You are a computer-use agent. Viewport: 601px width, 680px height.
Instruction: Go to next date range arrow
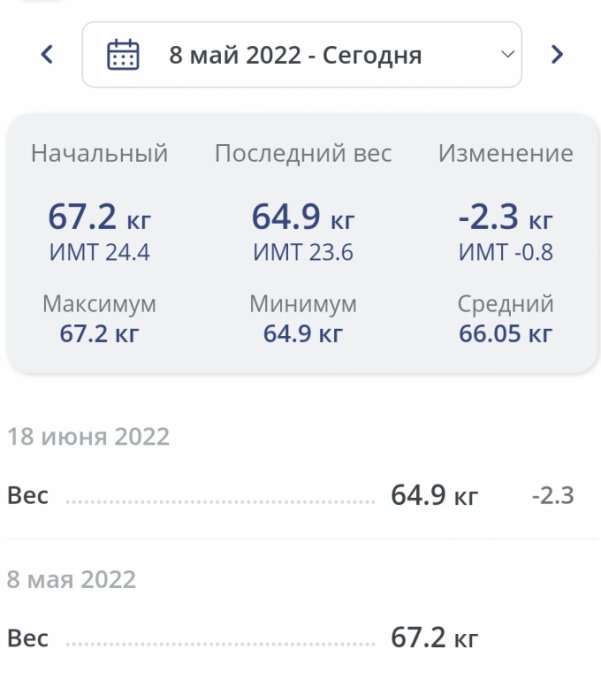(x=557, y=55)
